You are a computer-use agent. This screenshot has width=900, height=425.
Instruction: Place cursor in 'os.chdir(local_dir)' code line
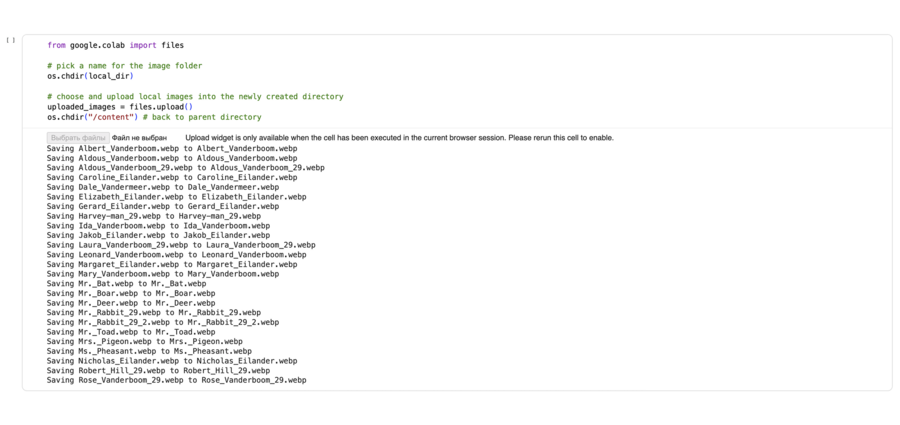[x=90, y=76]
